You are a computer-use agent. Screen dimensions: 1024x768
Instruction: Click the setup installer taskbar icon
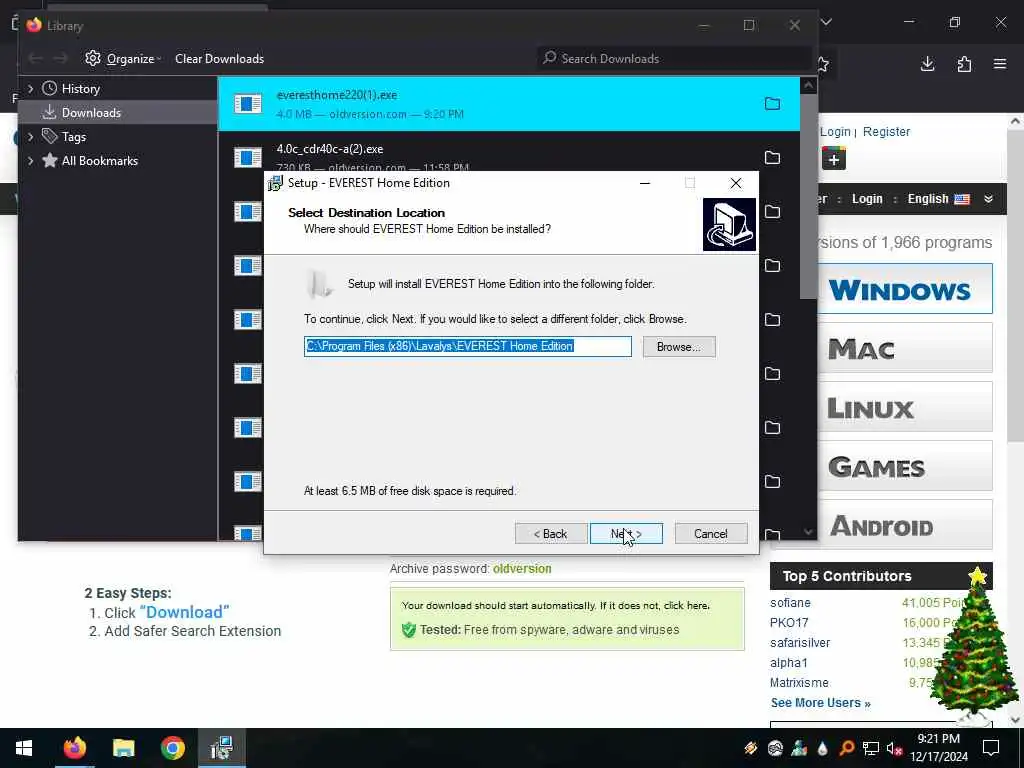(x=222, y=748)
